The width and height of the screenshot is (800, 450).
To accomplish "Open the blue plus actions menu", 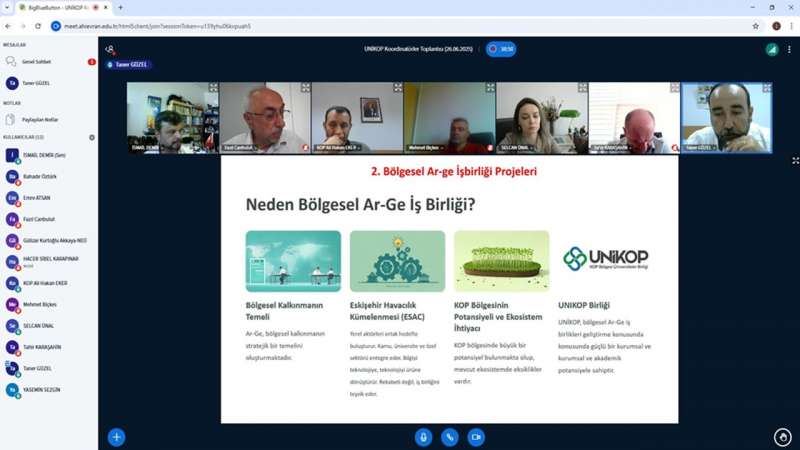I will [116, 437].
